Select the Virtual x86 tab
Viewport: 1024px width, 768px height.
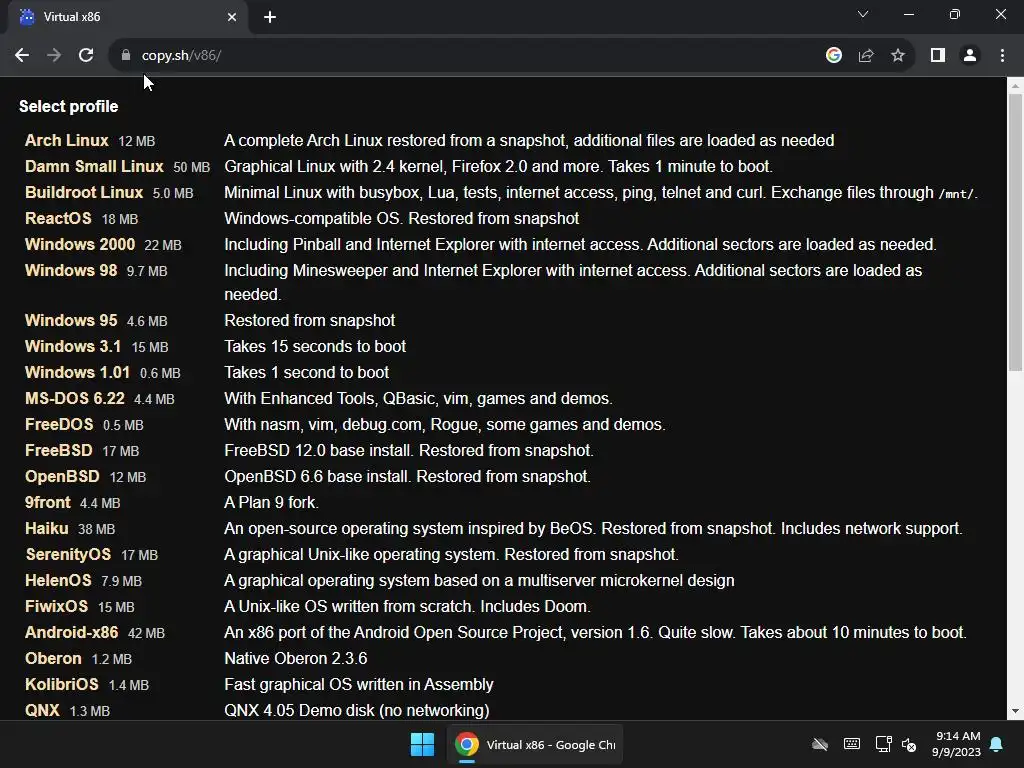[128, 17]
